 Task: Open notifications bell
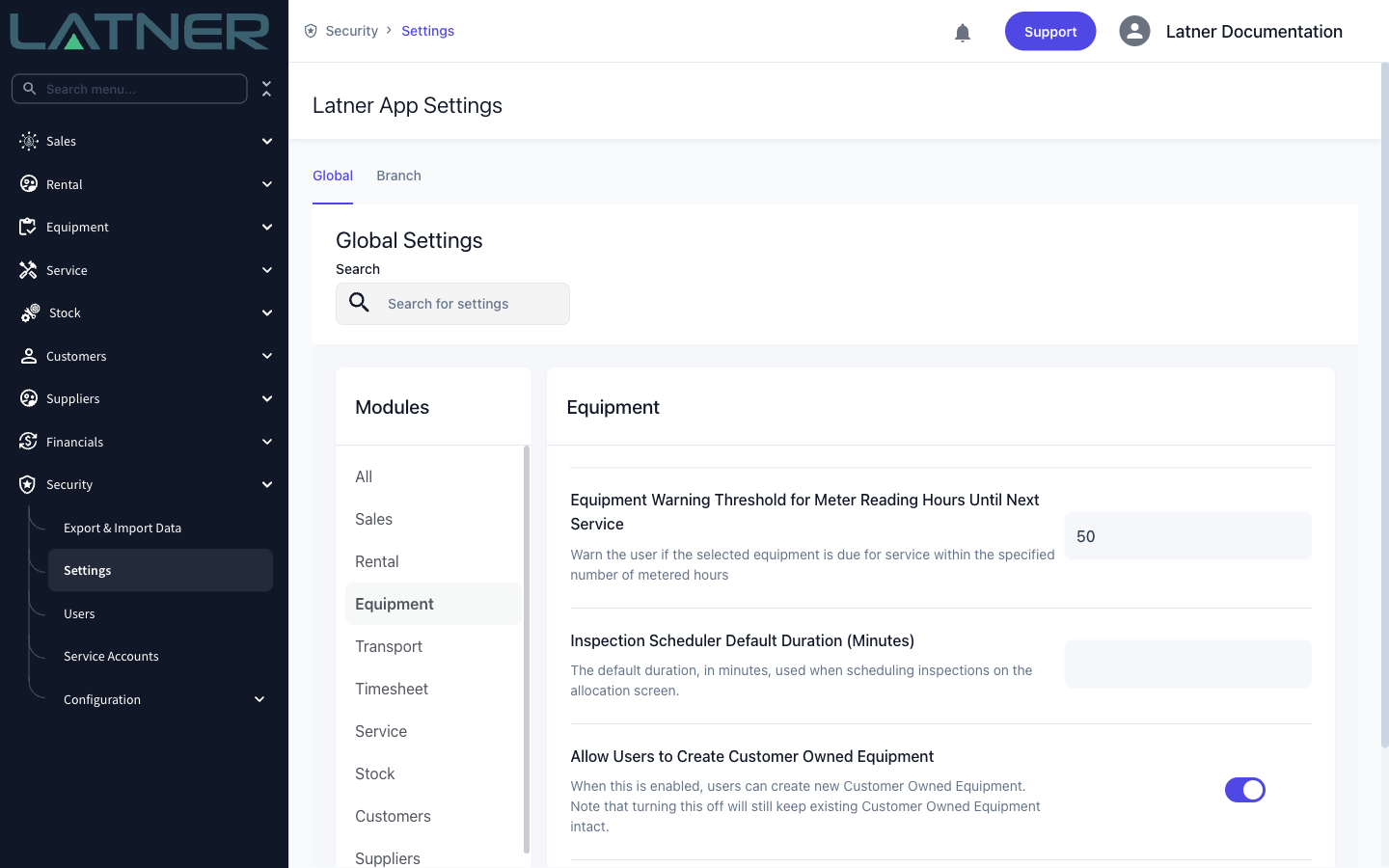pos(963,33)
